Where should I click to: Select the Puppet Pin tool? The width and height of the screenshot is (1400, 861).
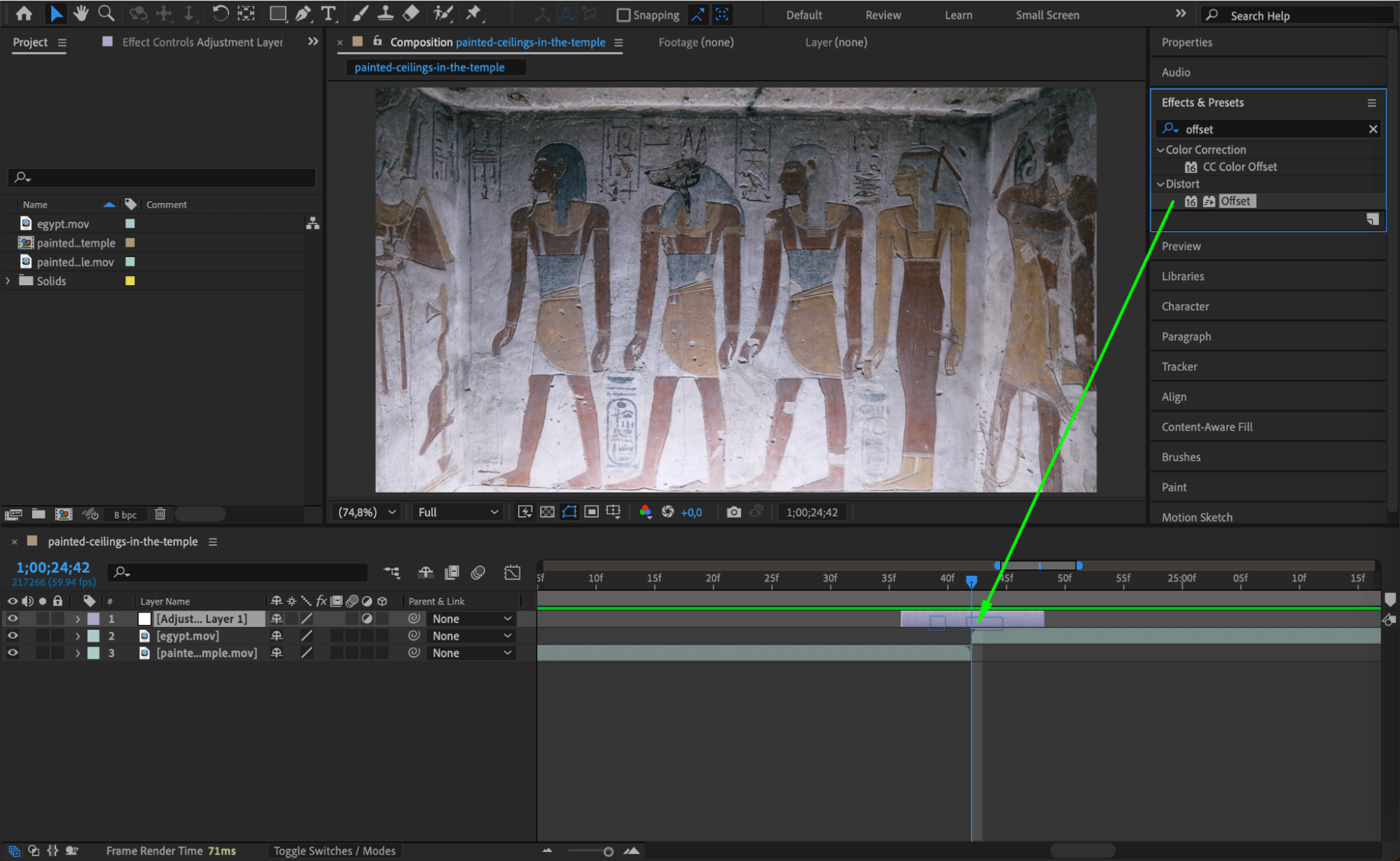[x=474, y=13]
